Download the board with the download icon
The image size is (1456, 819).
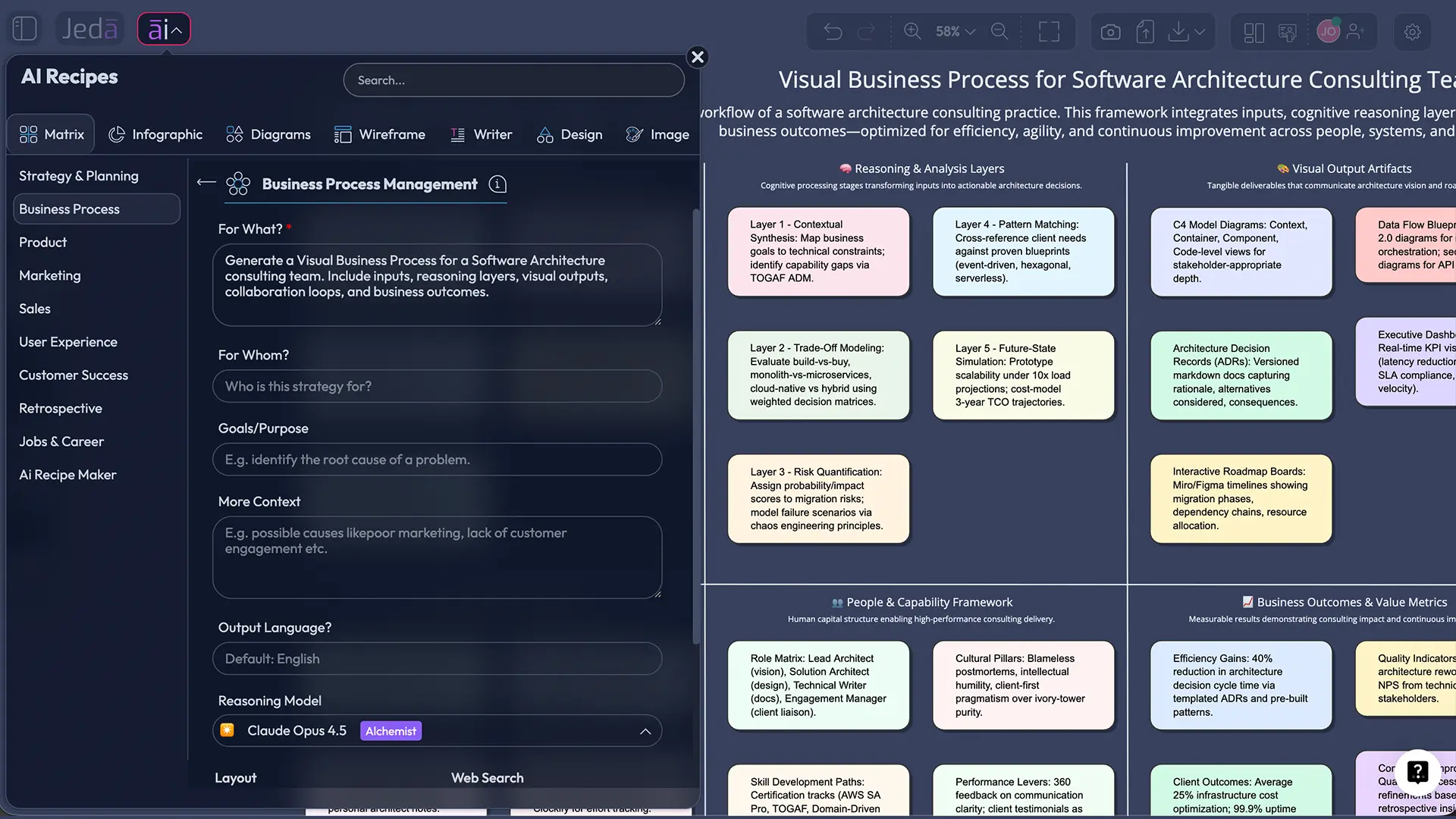(x=1178, y=32)
